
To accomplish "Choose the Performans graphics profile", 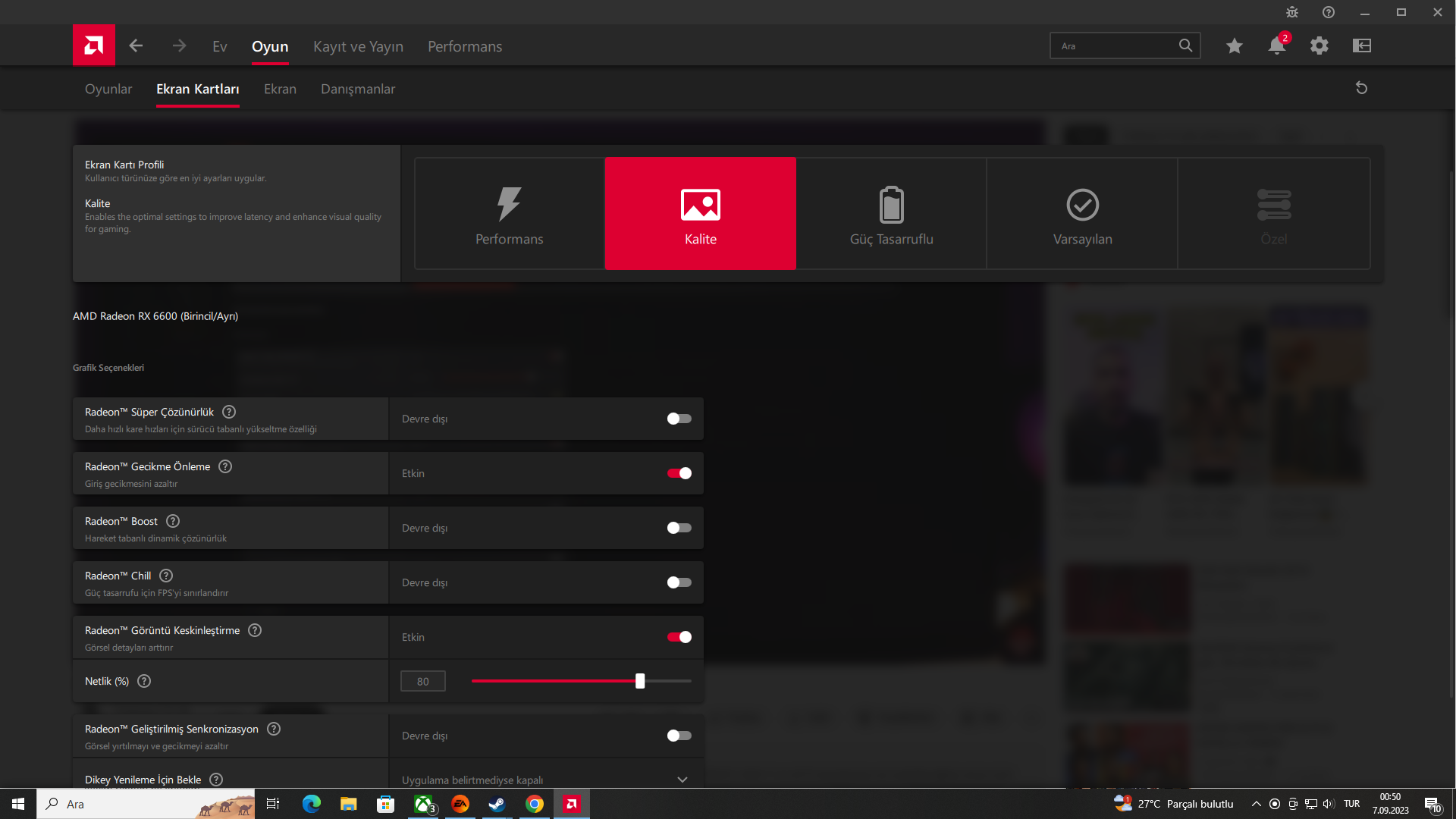I will pos(510,213).
